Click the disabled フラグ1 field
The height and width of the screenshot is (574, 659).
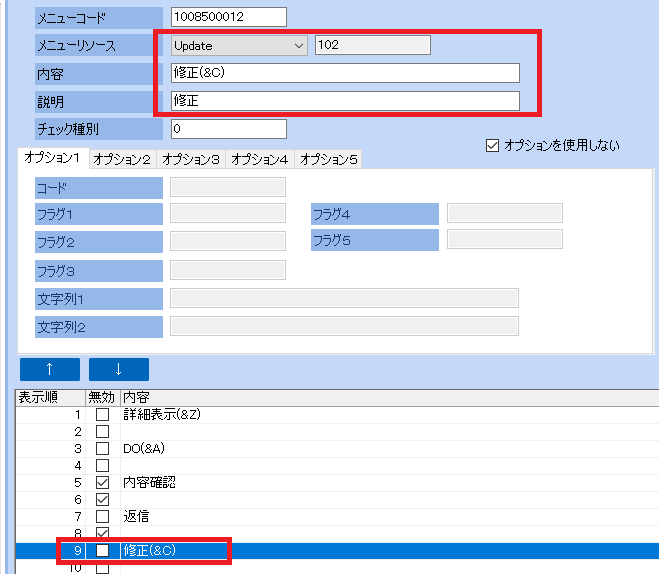(228, 213)
